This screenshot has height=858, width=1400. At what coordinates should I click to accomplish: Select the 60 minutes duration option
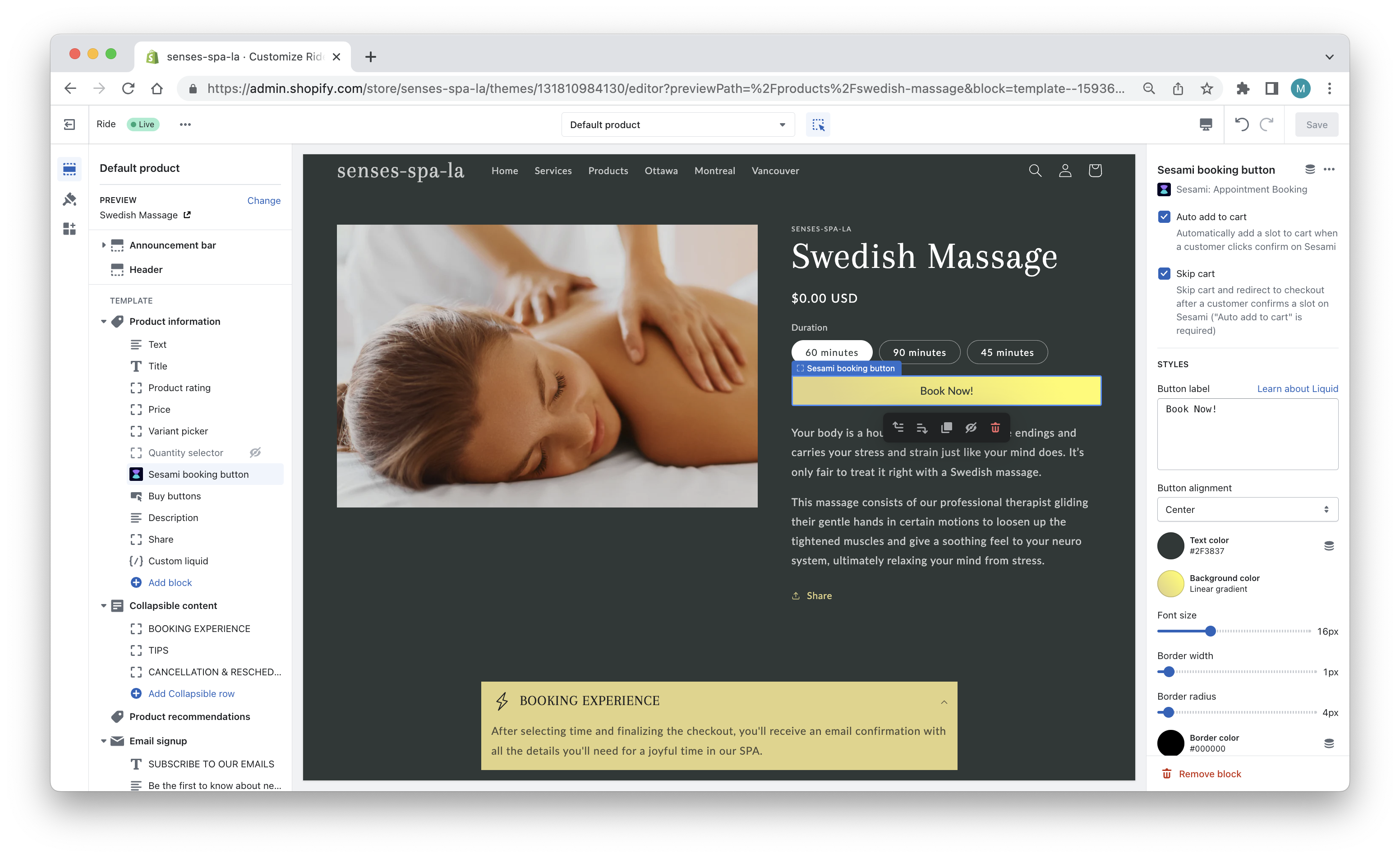pos(832,352)
